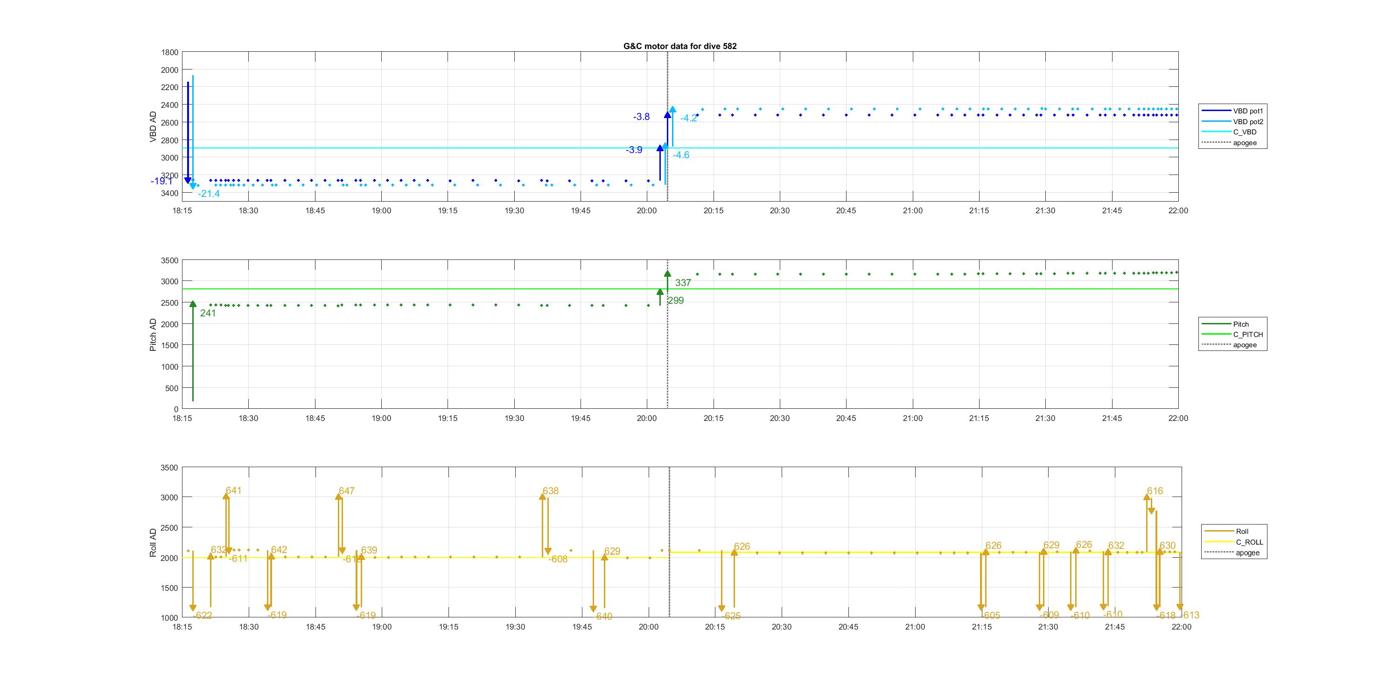Click the '3500' y-axis tick of the Roll plot

pos(170,468)
